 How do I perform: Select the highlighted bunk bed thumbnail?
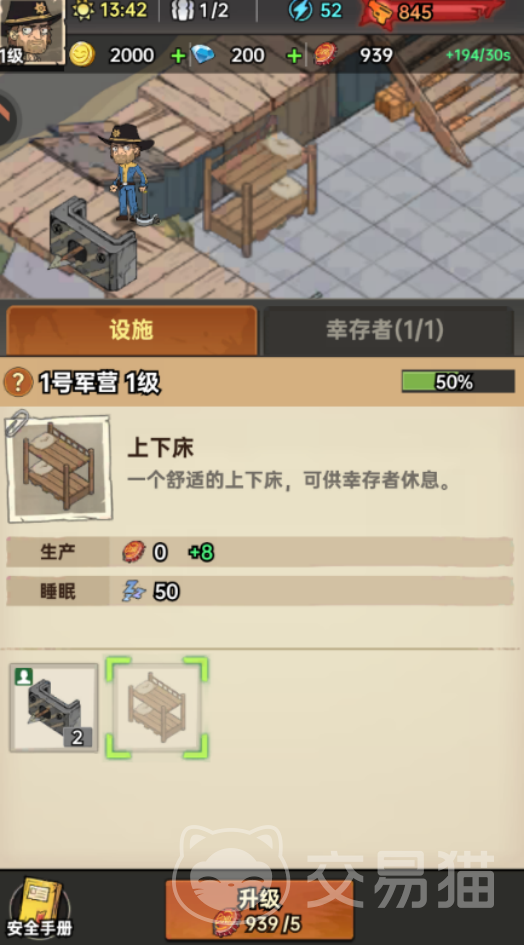(x=157, y=708)
